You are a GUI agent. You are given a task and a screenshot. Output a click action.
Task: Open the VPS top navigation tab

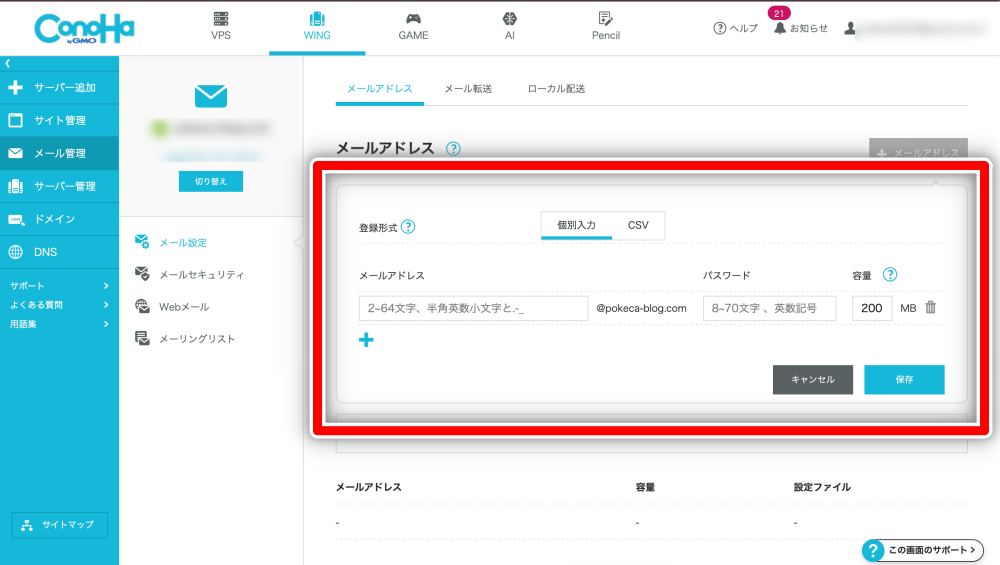coord(221,27)
